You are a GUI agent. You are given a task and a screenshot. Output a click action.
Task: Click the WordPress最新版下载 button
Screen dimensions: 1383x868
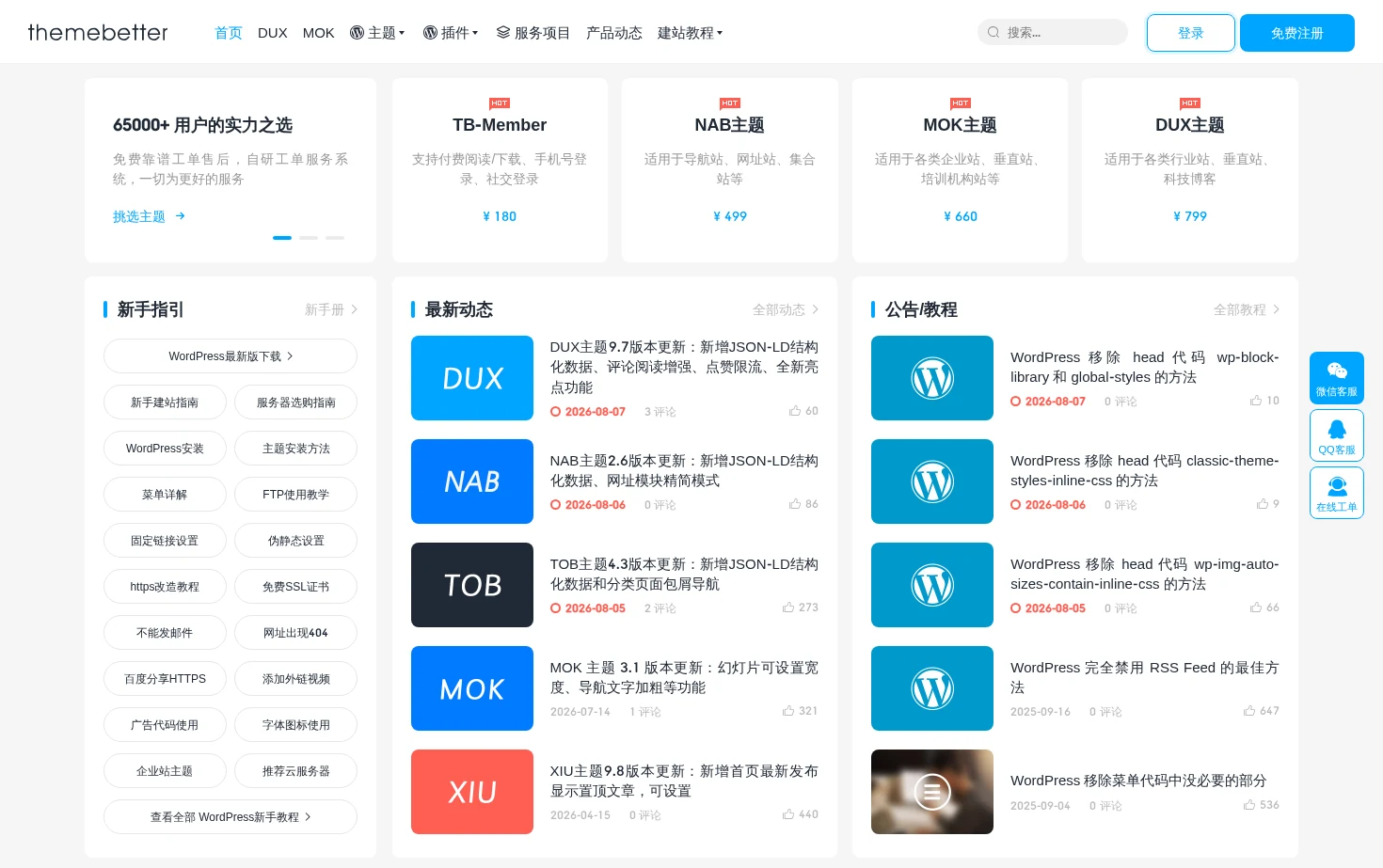point(230,356)
